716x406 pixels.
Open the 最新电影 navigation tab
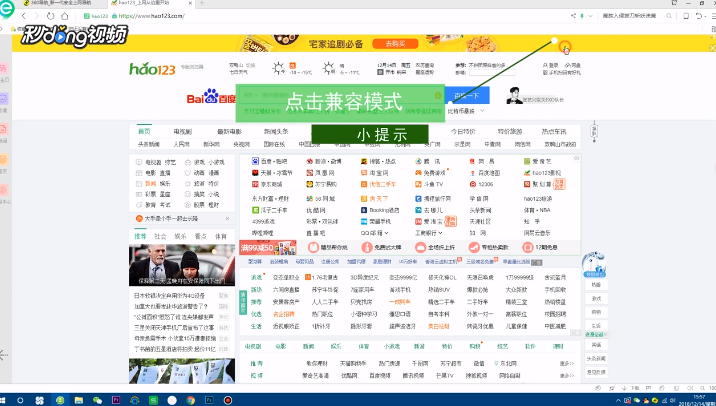coord(229,132)
